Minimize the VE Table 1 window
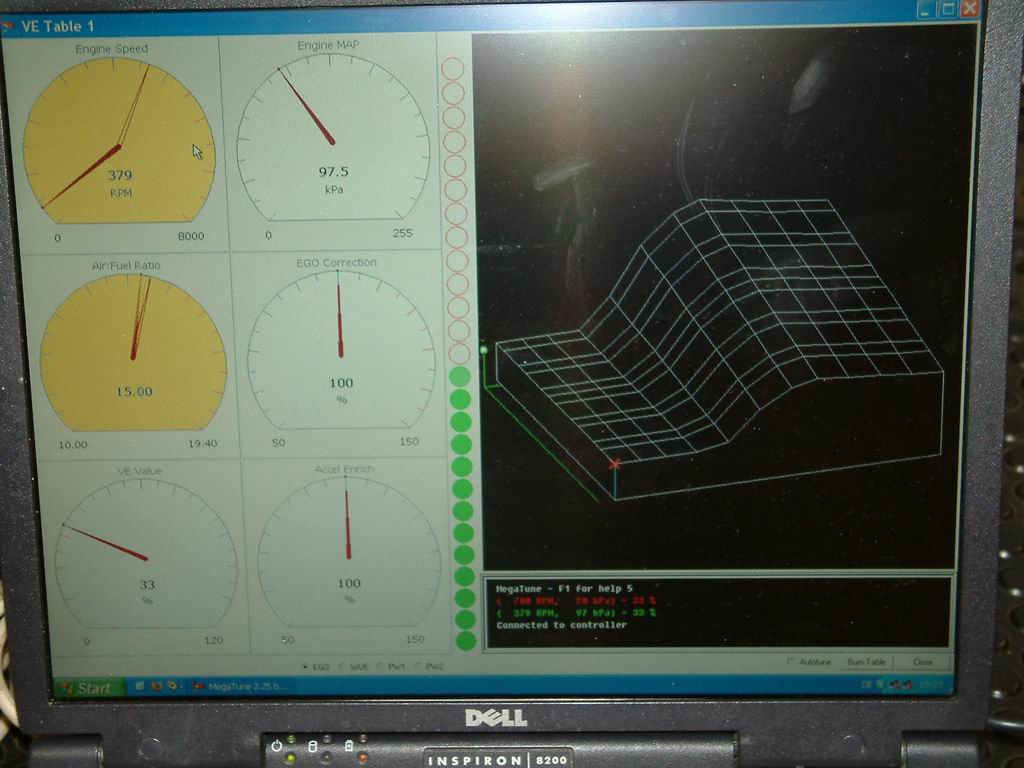Image resolution: width=1024 pixels, height=768 pixels. (x=925, y=9)
